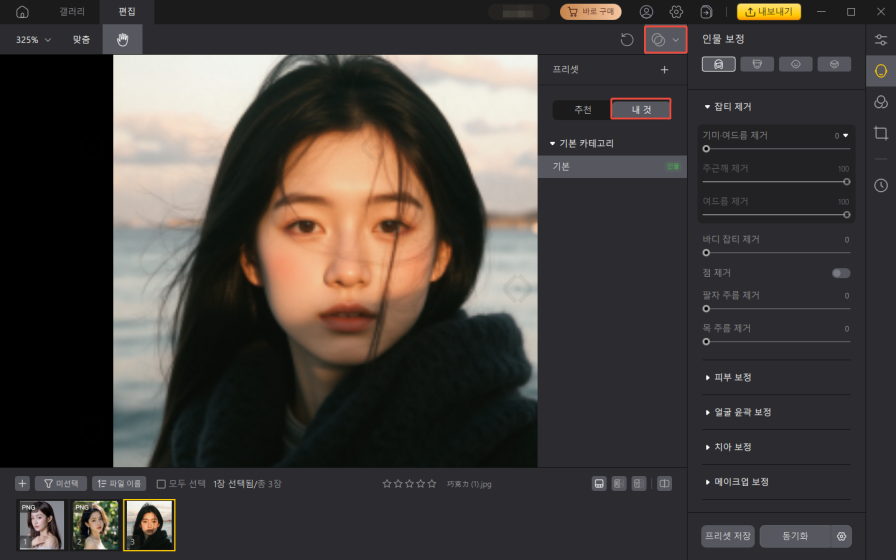Click the undo/reset arrow icon

coord(627,40)
